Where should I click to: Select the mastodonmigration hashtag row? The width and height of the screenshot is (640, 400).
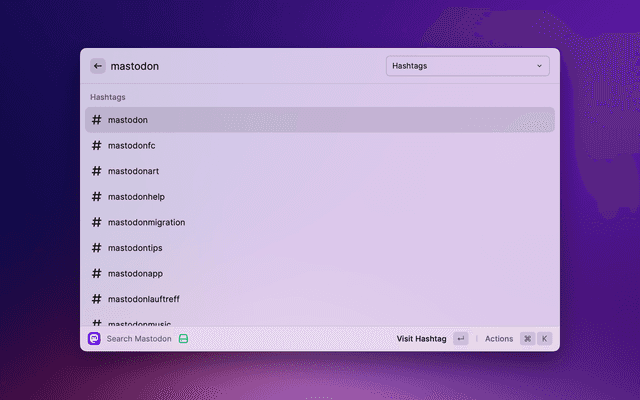(x=320, y=222)
